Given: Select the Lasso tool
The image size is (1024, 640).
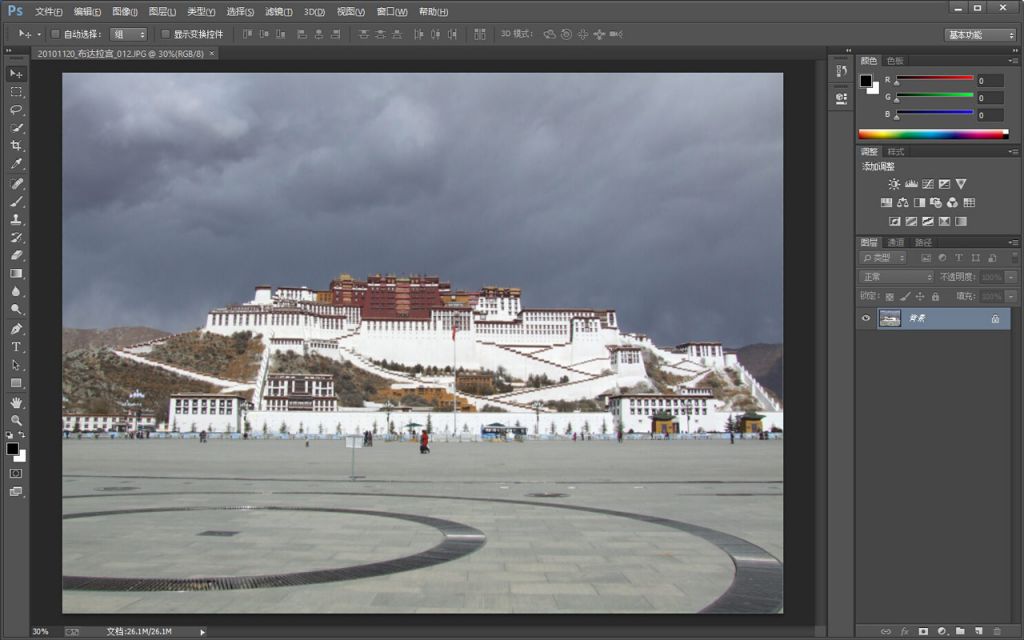Looking at the screenshot, I should (x=16, y=111).
